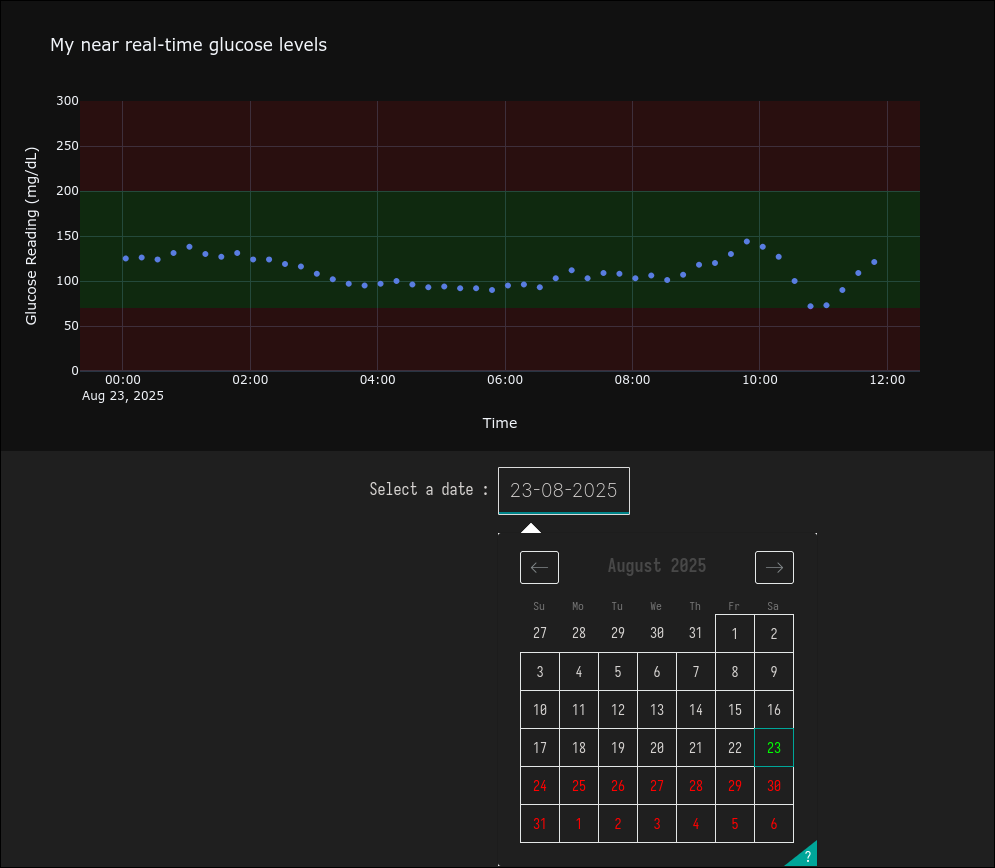
Task: Open help via the question mark corner icon
Action: [806, 854]
